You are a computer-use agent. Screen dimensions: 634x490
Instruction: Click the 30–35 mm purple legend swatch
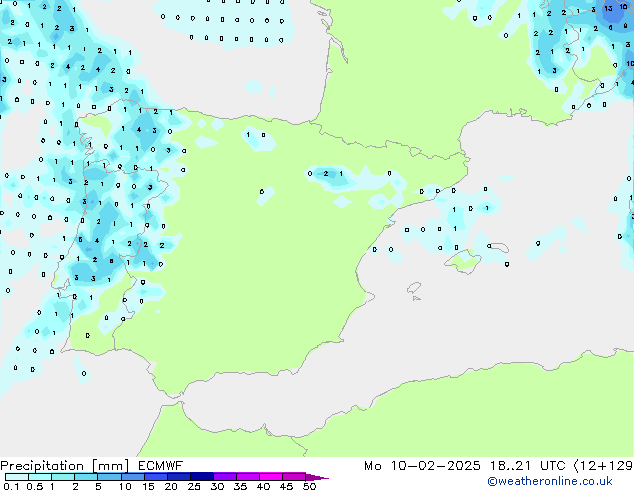click(224, 477)
